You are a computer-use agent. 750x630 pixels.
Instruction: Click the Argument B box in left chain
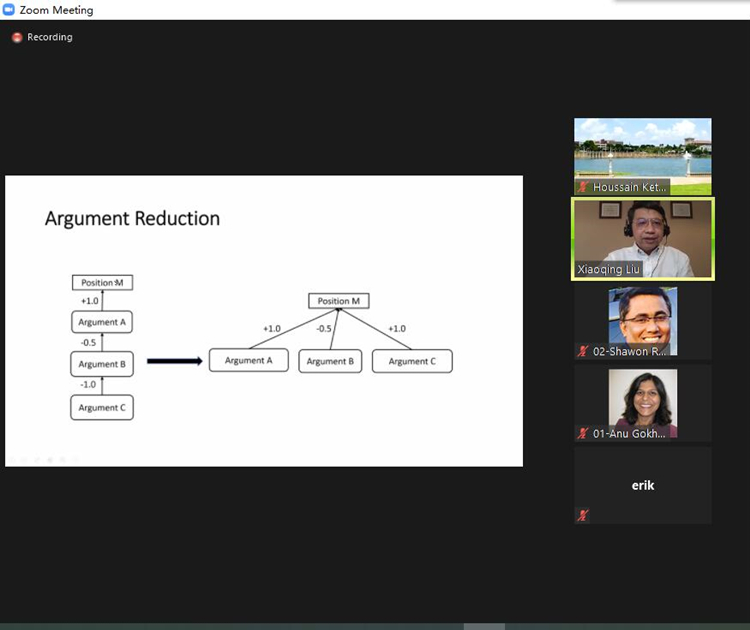pos(102,364)
